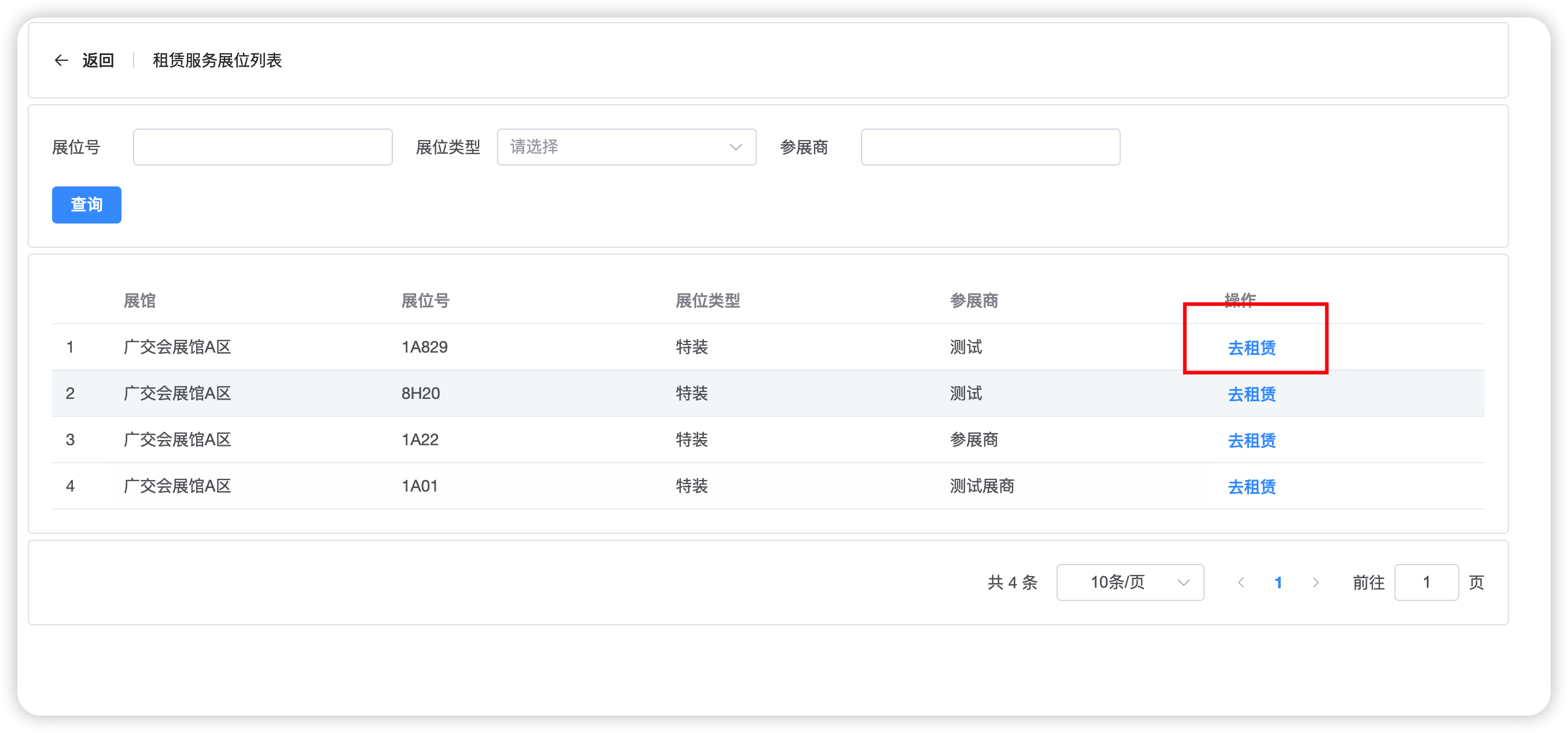Screen dimensions: 1568x733
Task: Click page title 租赁服务展位列表
Action: (x=217, y=60)
